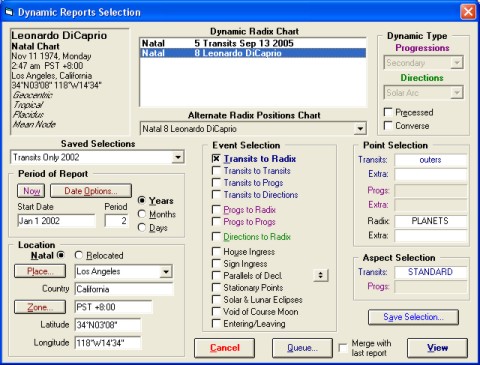Click the Transits point field showing outers

point(430,160)
